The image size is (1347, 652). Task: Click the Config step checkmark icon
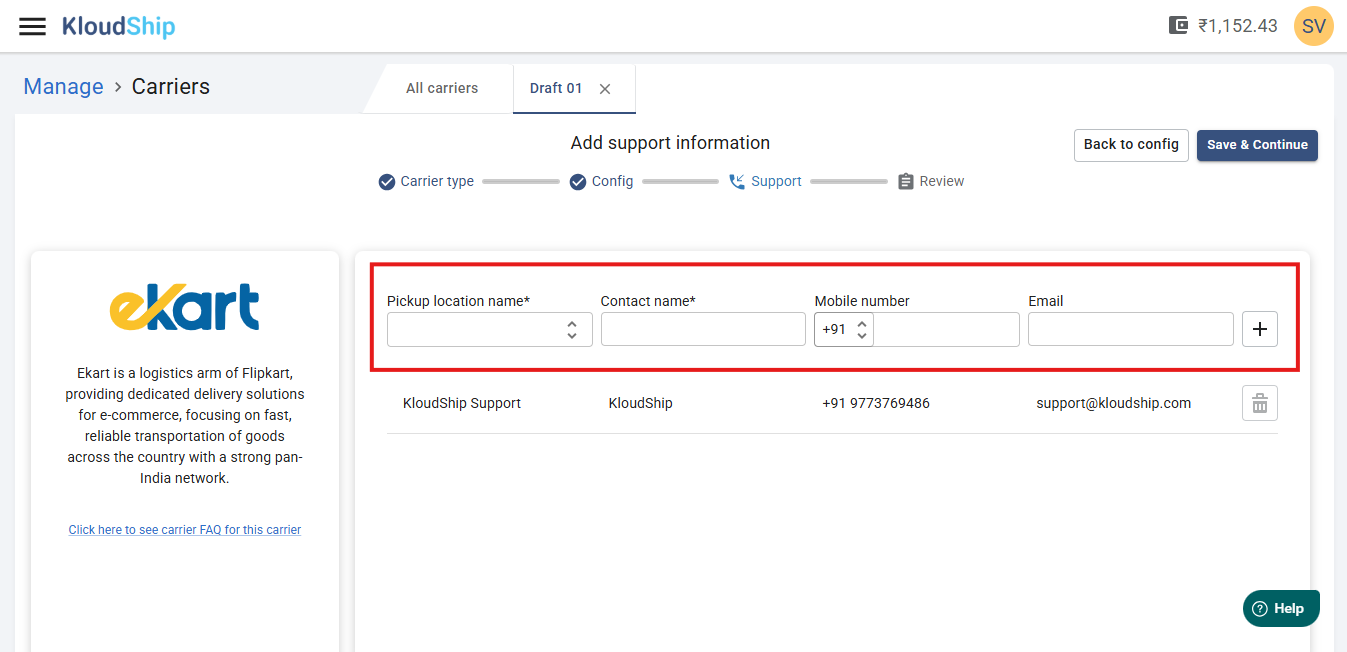(x=578, y=182)
